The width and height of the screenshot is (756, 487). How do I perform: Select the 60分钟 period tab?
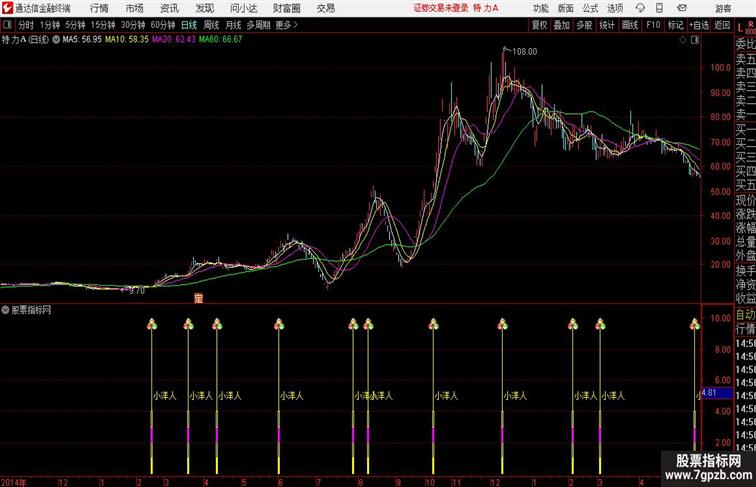point(162,25)
